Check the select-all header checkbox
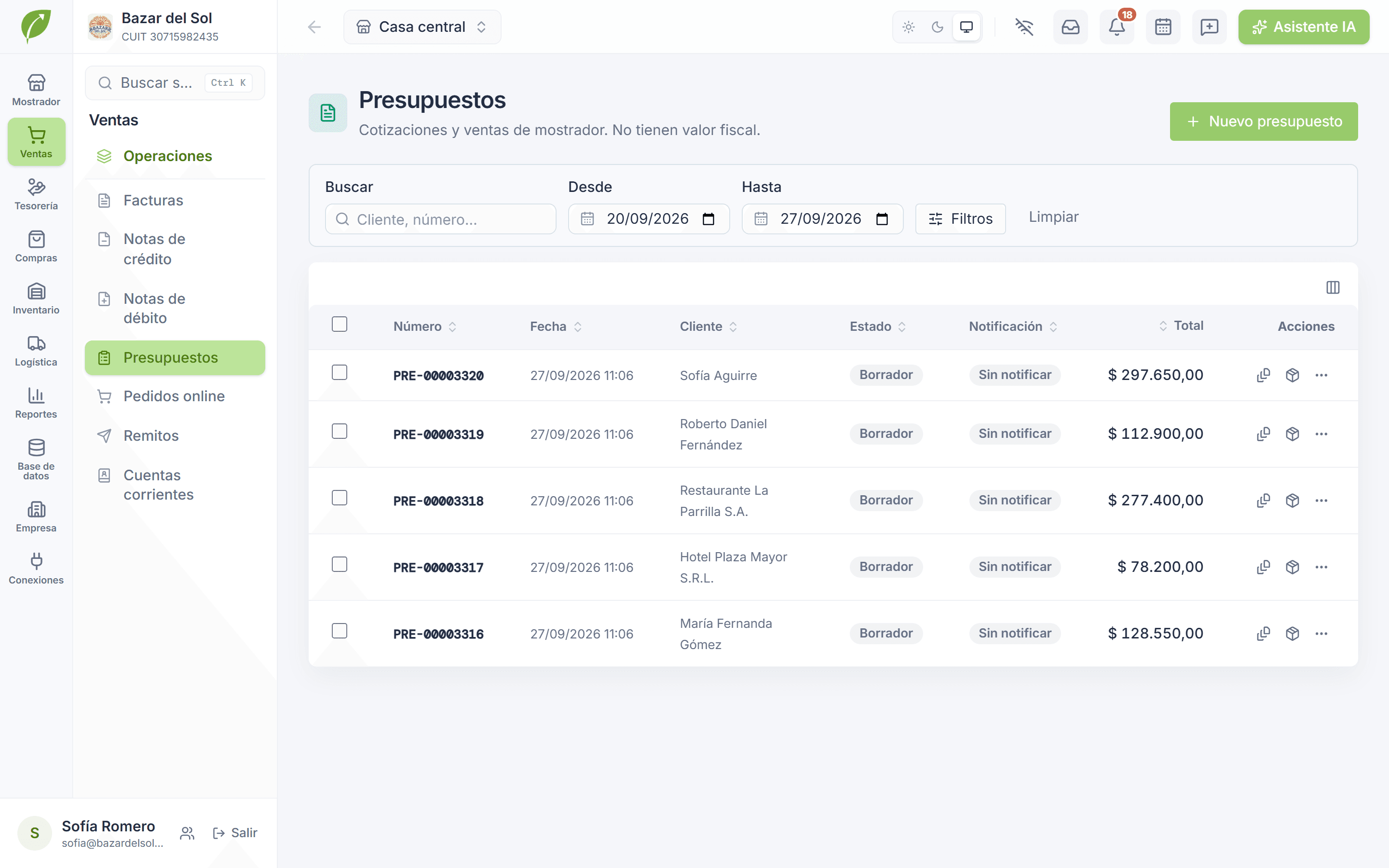Image resolution: width=1389 pixels, height=868 pixels. point(340,325)
